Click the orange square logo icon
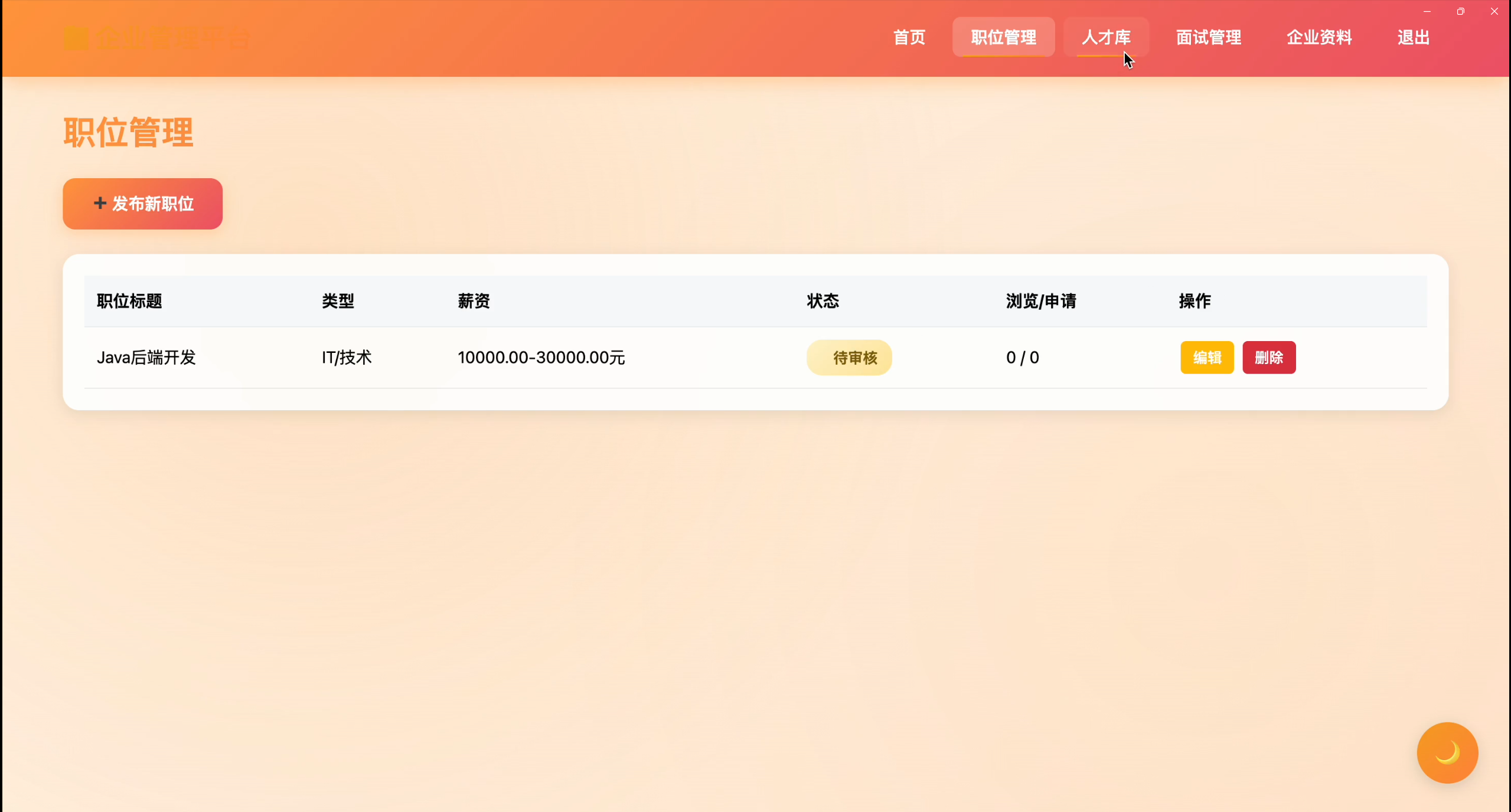This screenshot has width=1511, height=812. [76, 38]
